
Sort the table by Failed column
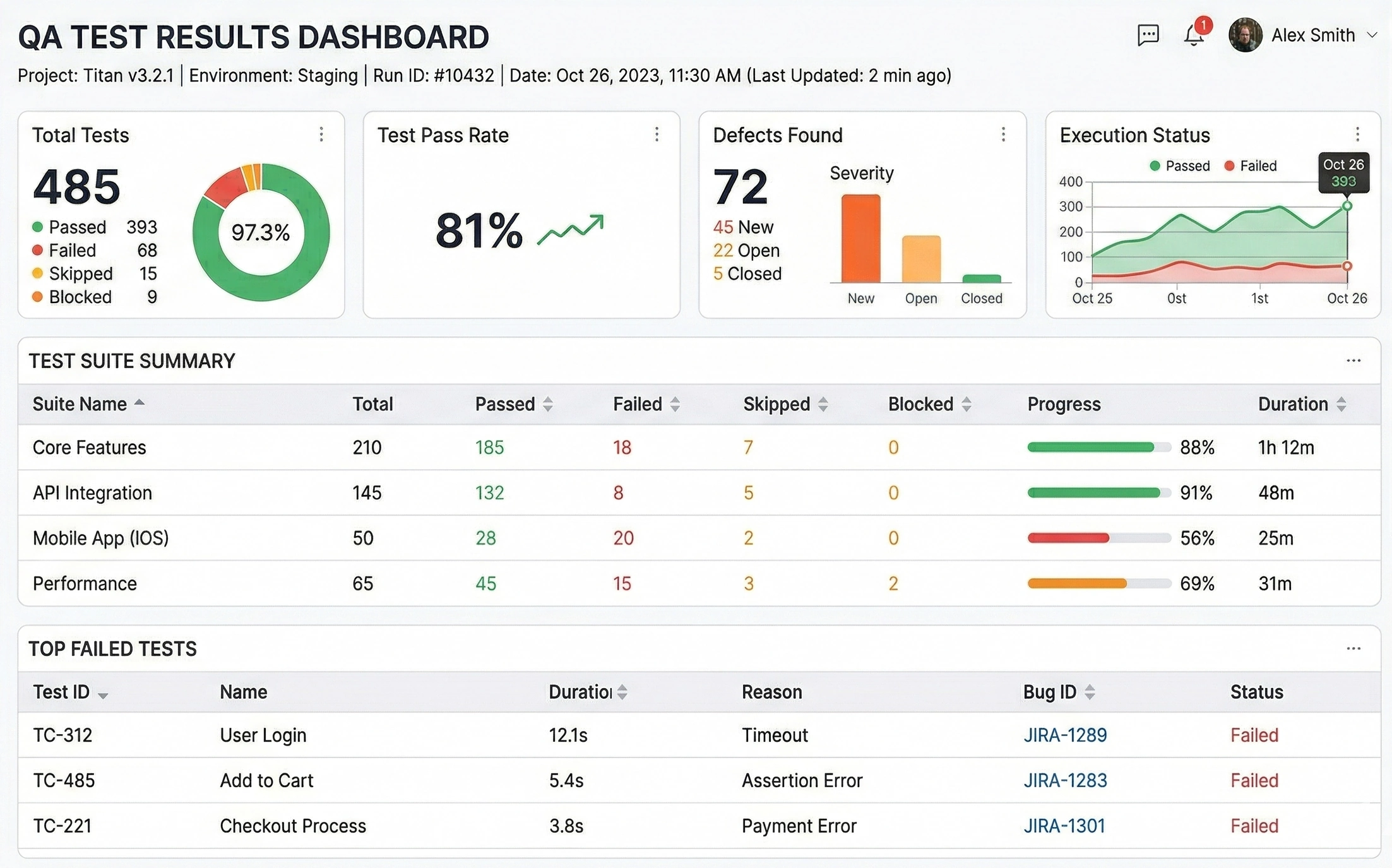[x=675, y=403]
